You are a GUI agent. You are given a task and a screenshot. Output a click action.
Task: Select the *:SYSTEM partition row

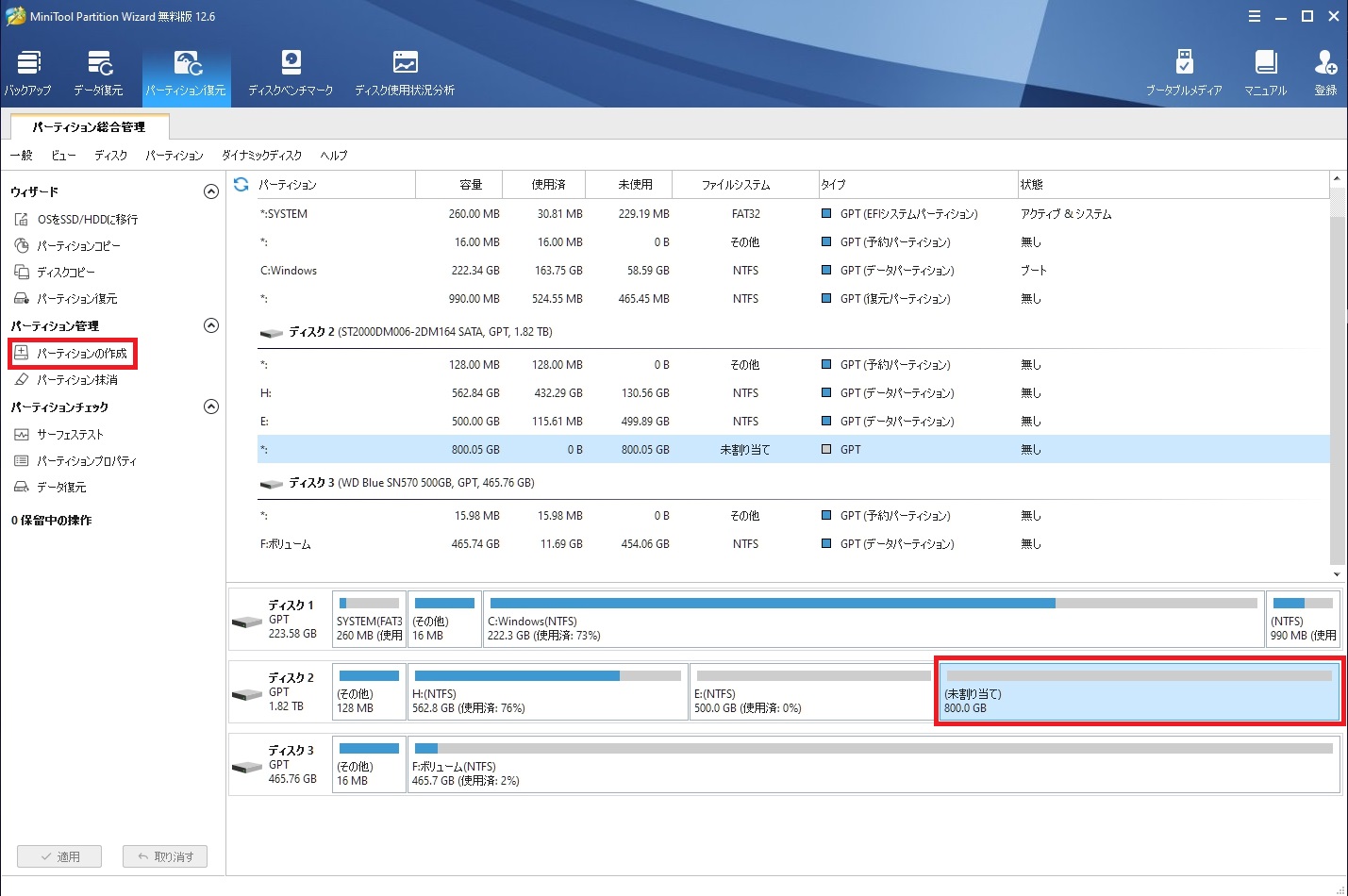[x=792, y=214]
